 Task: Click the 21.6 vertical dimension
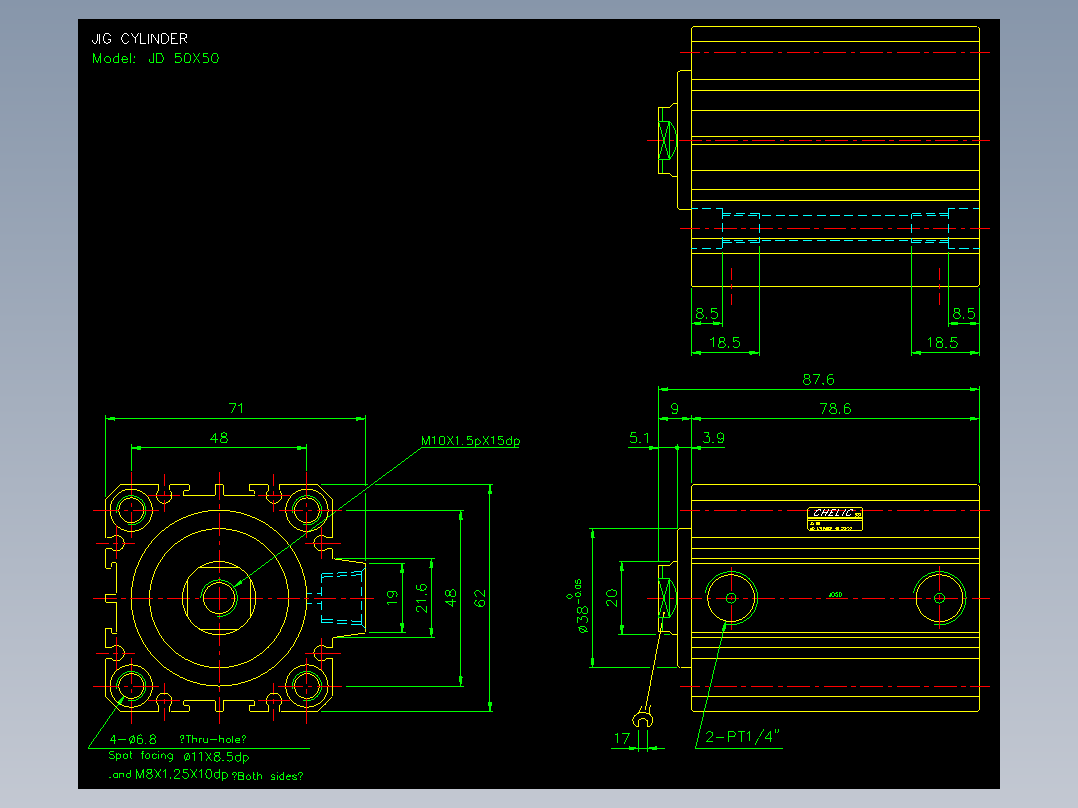(x=421, y=598)
